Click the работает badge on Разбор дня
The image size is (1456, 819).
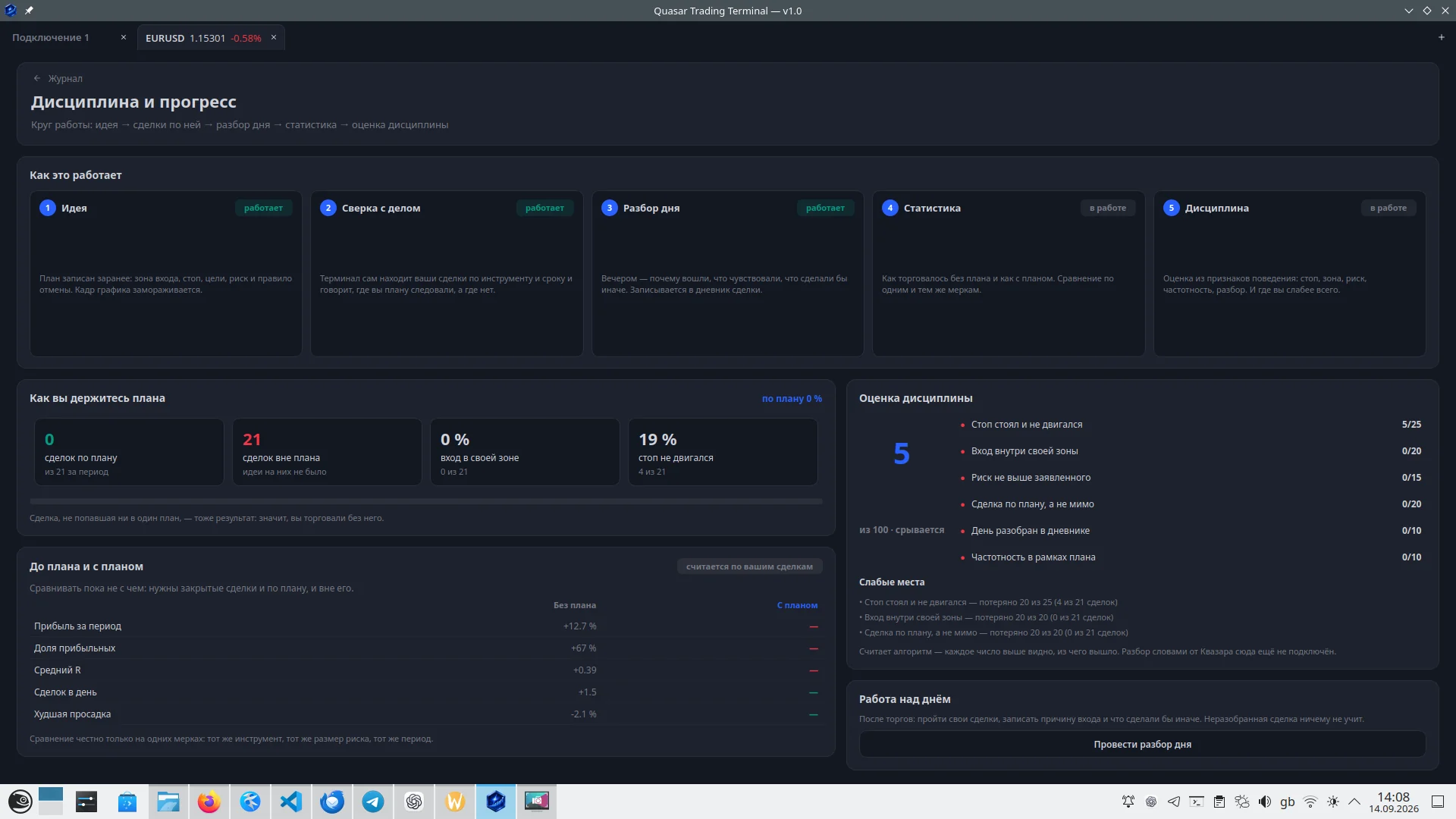pyautogui.click(x=825, y=208)
